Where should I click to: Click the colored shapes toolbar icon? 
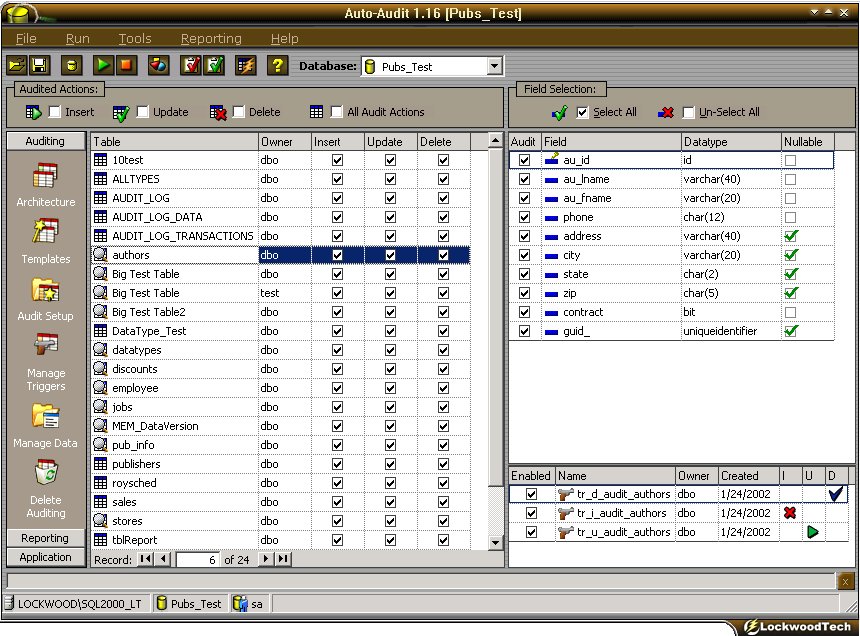pos(158,66)
